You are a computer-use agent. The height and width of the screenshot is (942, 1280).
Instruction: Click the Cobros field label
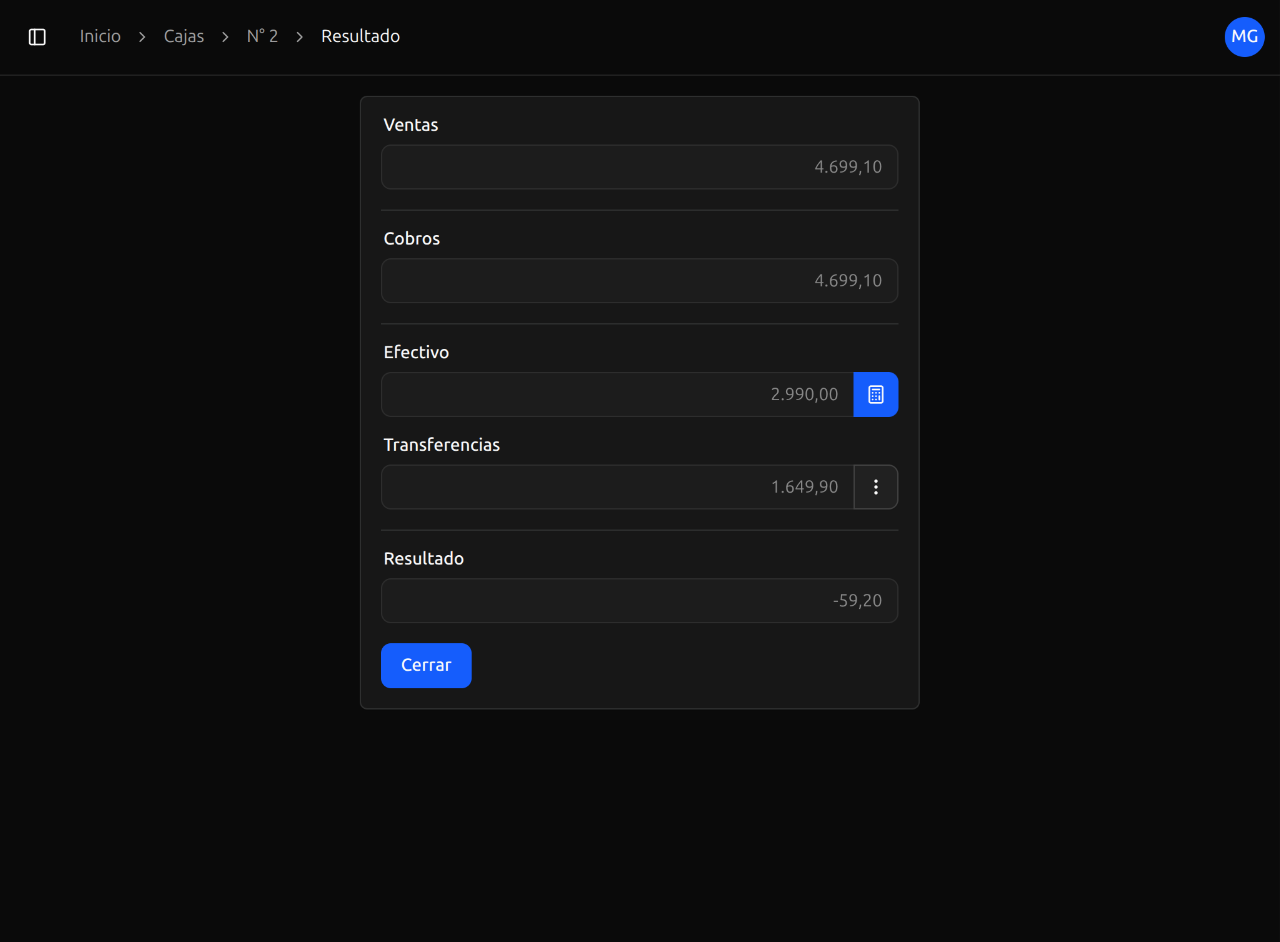coord(412,239)
